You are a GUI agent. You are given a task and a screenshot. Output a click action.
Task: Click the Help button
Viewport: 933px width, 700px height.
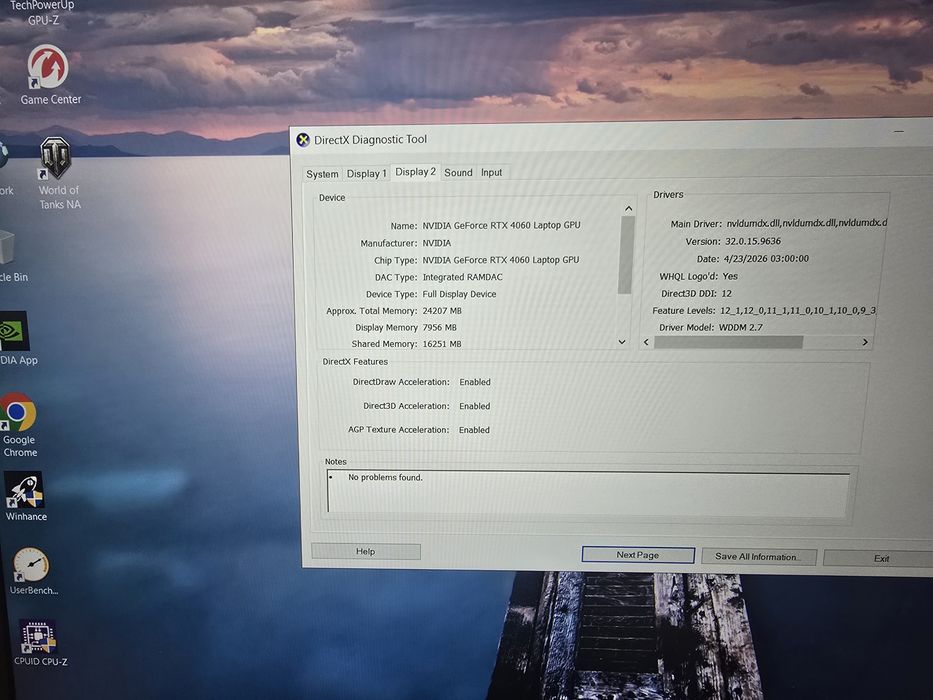coord(365,551)
